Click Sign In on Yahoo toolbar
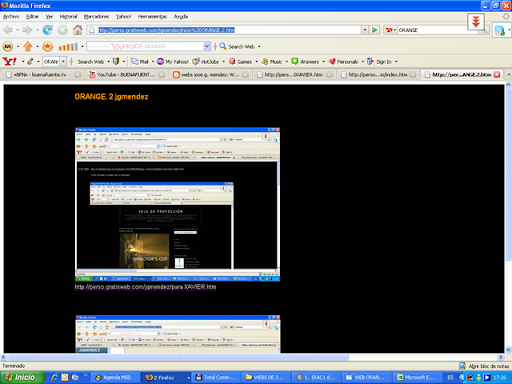The image size is (512, 384). (379, 62)
